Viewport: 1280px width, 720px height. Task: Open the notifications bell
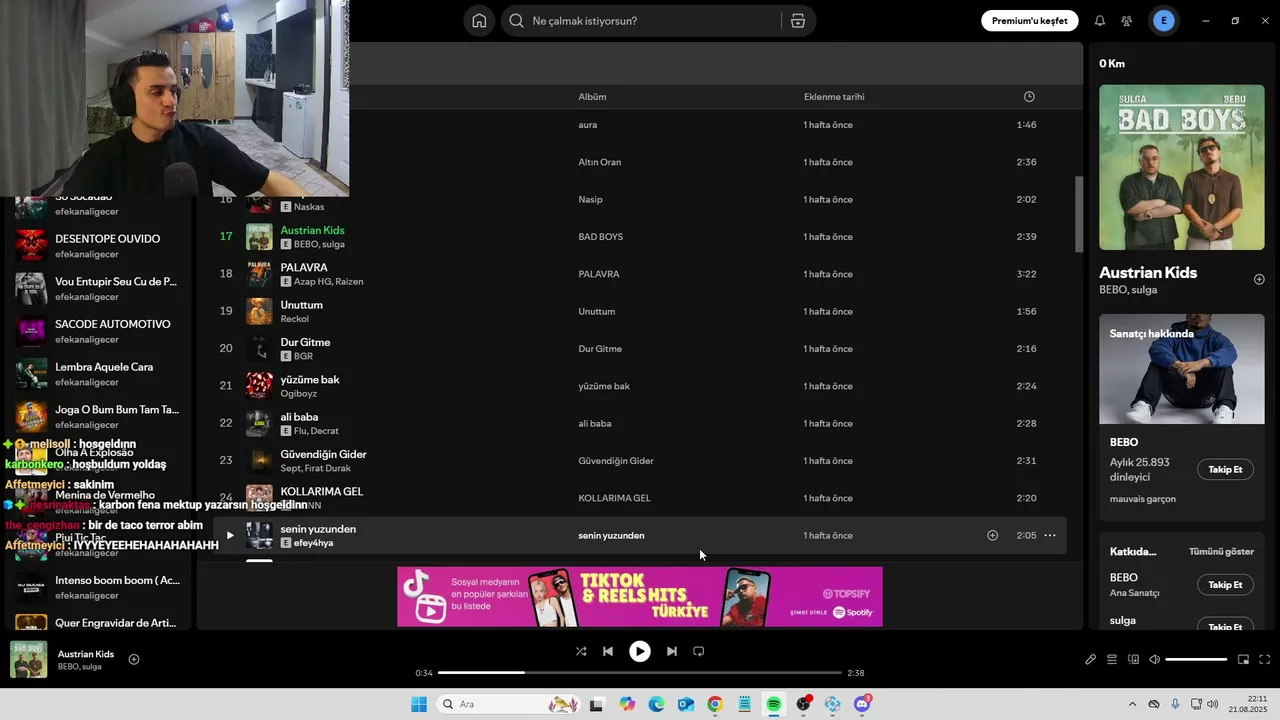[1100, 21]
